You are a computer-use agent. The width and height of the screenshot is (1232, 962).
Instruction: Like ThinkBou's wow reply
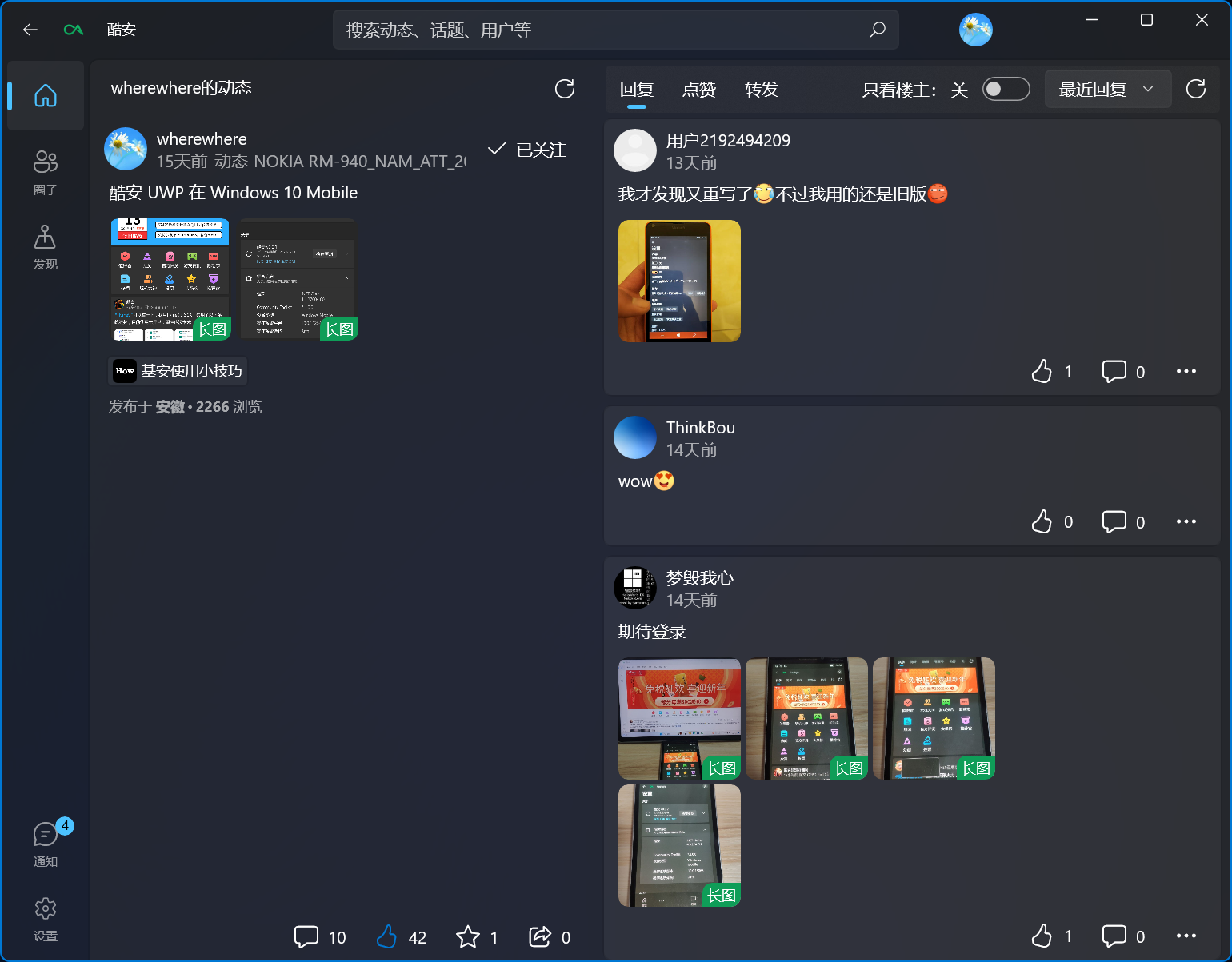coord(1051,521)
